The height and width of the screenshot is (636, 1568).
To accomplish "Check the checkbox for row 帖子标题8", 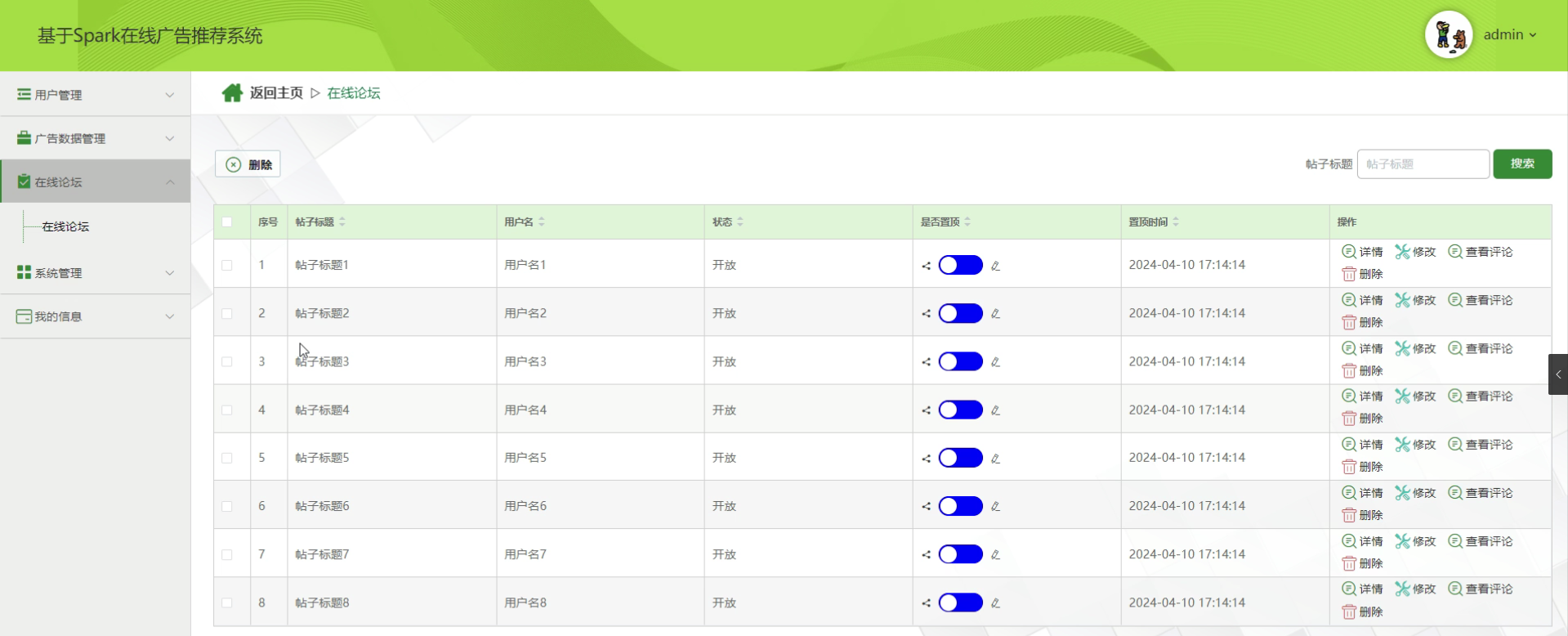I will coord(227,603).
